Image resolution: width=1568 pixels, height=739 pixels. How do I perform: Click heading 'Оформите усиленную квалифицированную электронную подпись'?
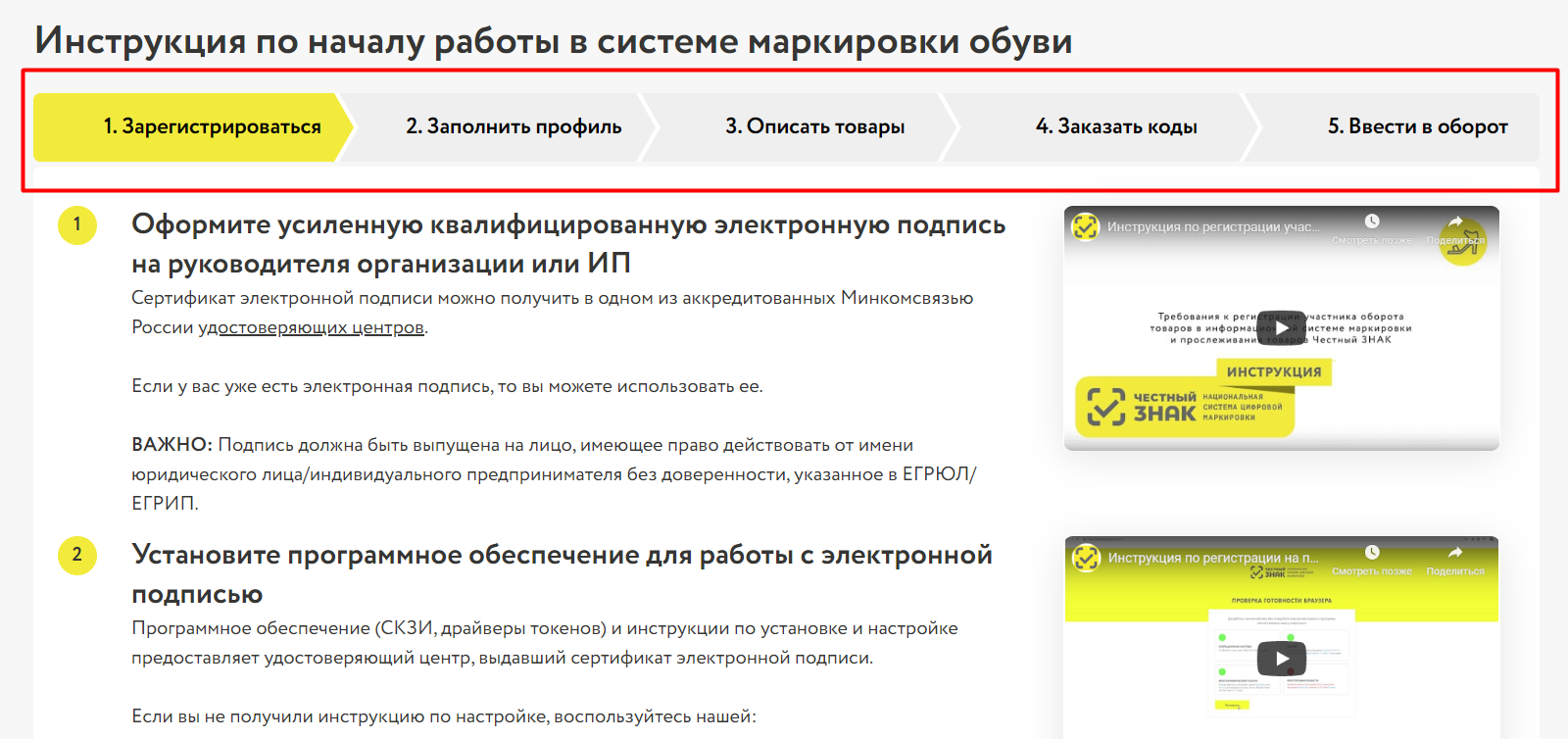click(568, 244)
